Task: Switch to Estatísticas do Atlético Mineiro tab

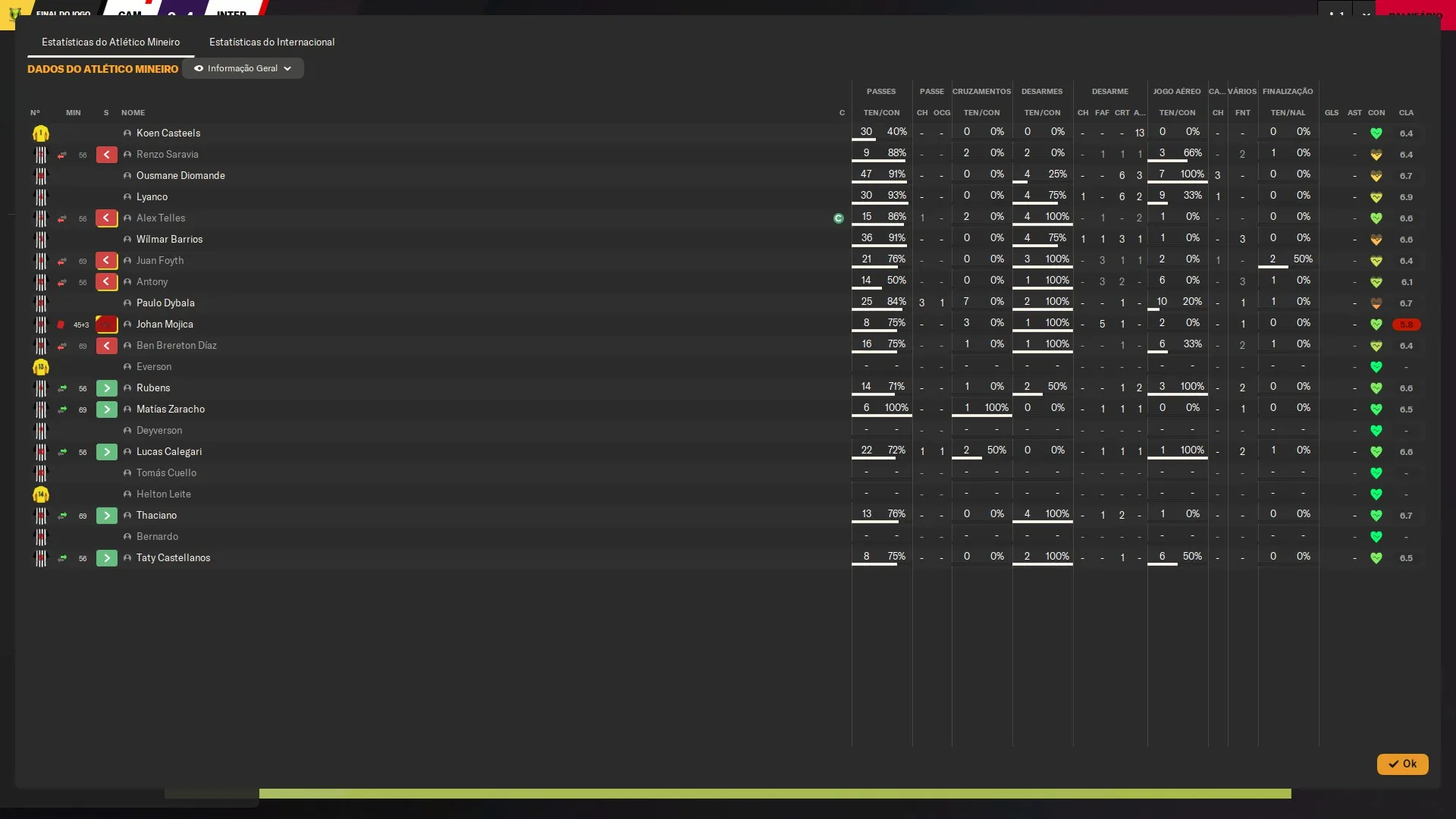Action: click(x=111, y=42)
